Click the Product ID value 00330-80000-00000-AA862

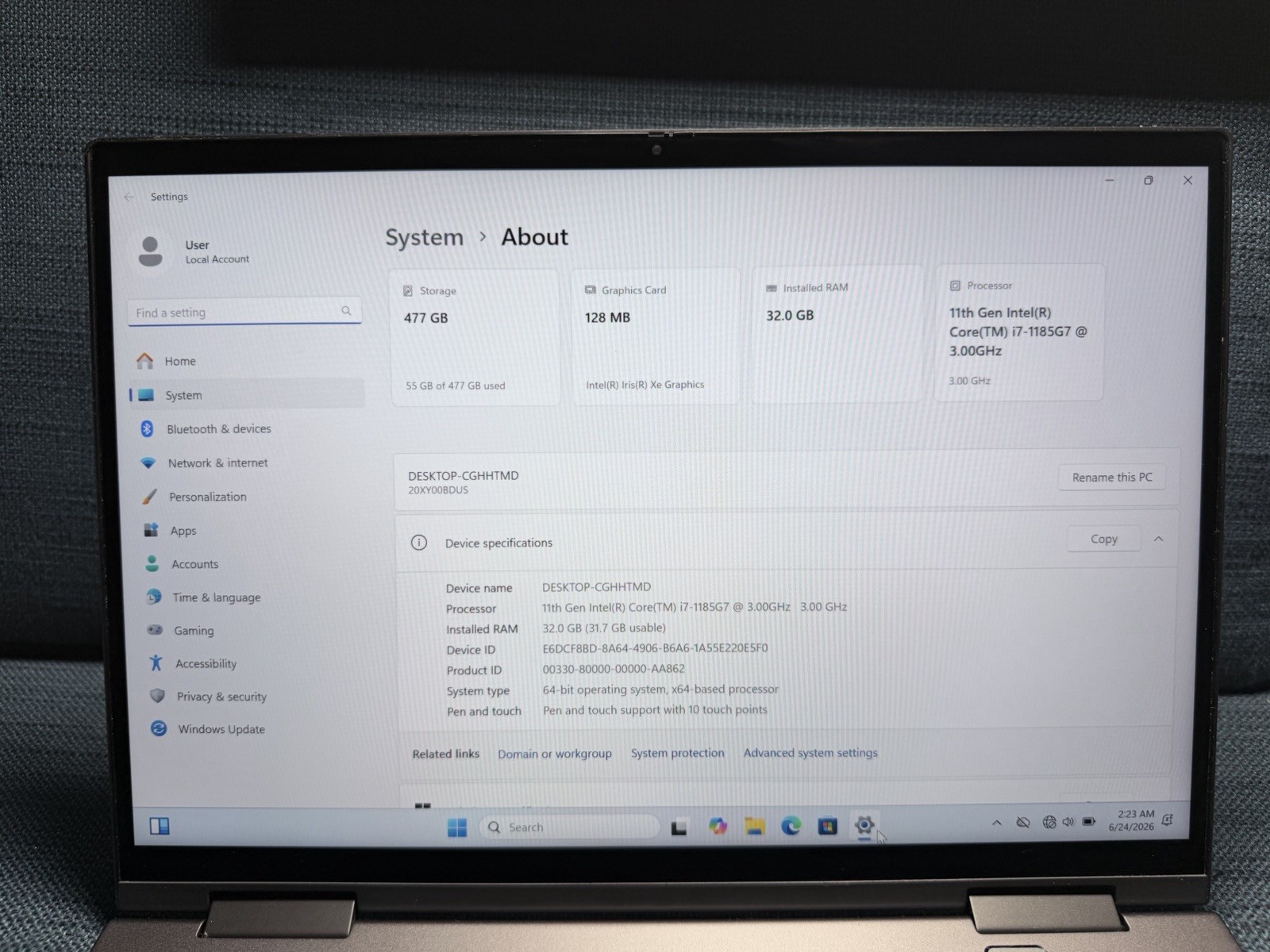pos(614,669)
